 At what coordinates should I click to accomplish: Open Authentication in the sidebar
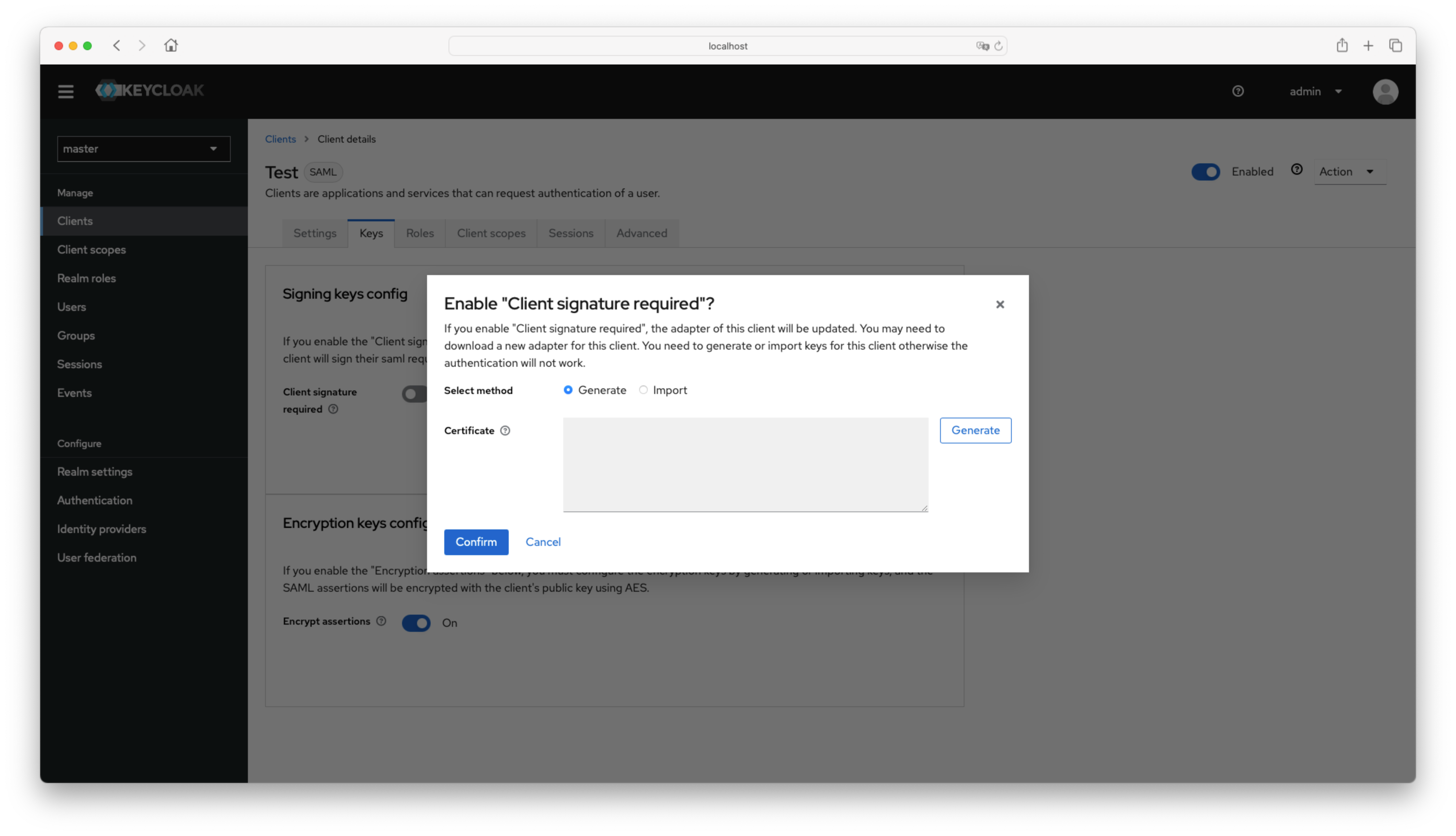click(x=144, y=501)
